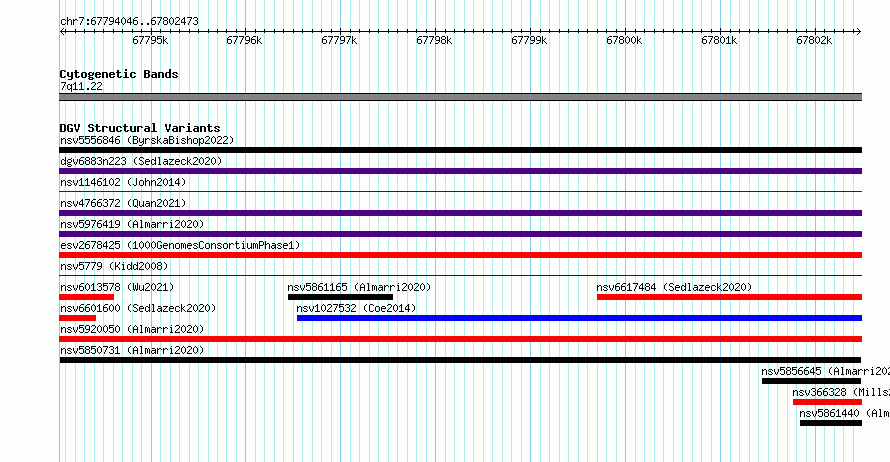Click the nsv5779 (Kidd2008) label
Screen dimensions: 890x462
coord(114,266)
